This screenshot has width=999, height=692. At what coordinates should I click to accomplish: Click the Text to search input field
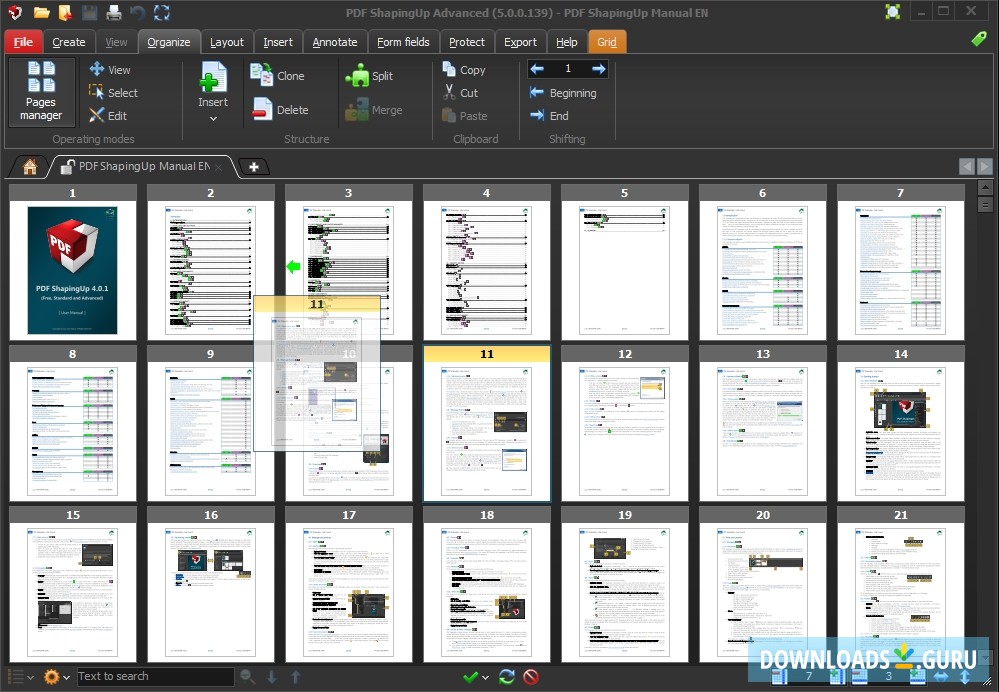pyautogui.click(x=155, y=676)
